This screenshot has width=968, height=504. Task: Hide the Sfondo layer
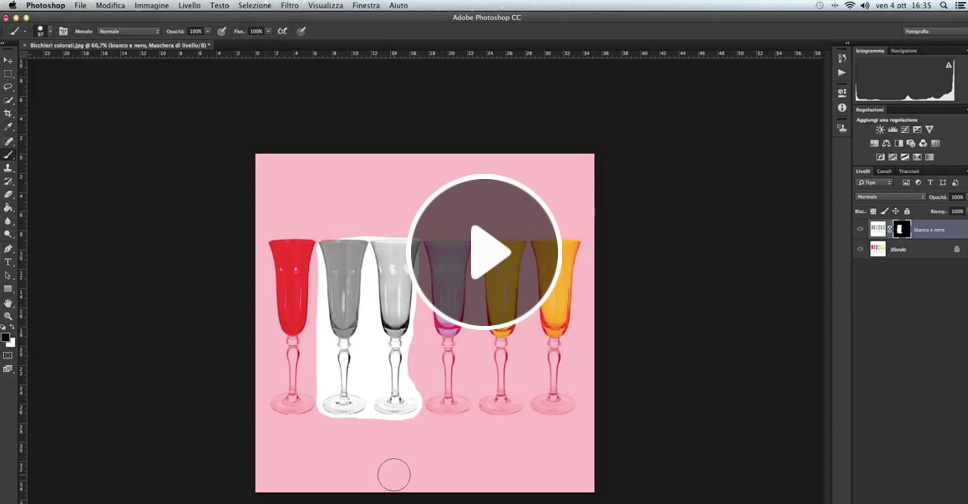click(860, 249)
